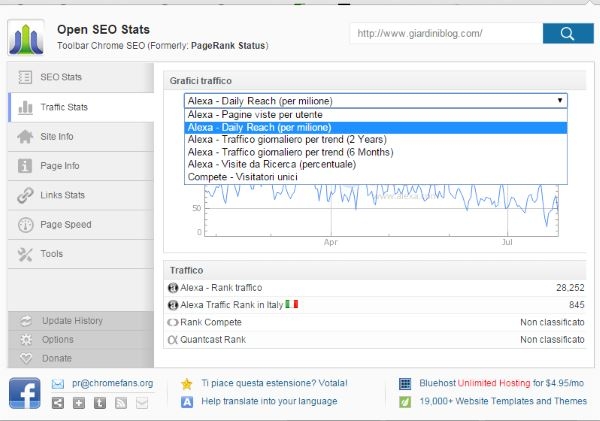This screenshot has width=600, height=421.
Task: Select 'Compete - Visitatori unici' option
Action: point(375,177)
